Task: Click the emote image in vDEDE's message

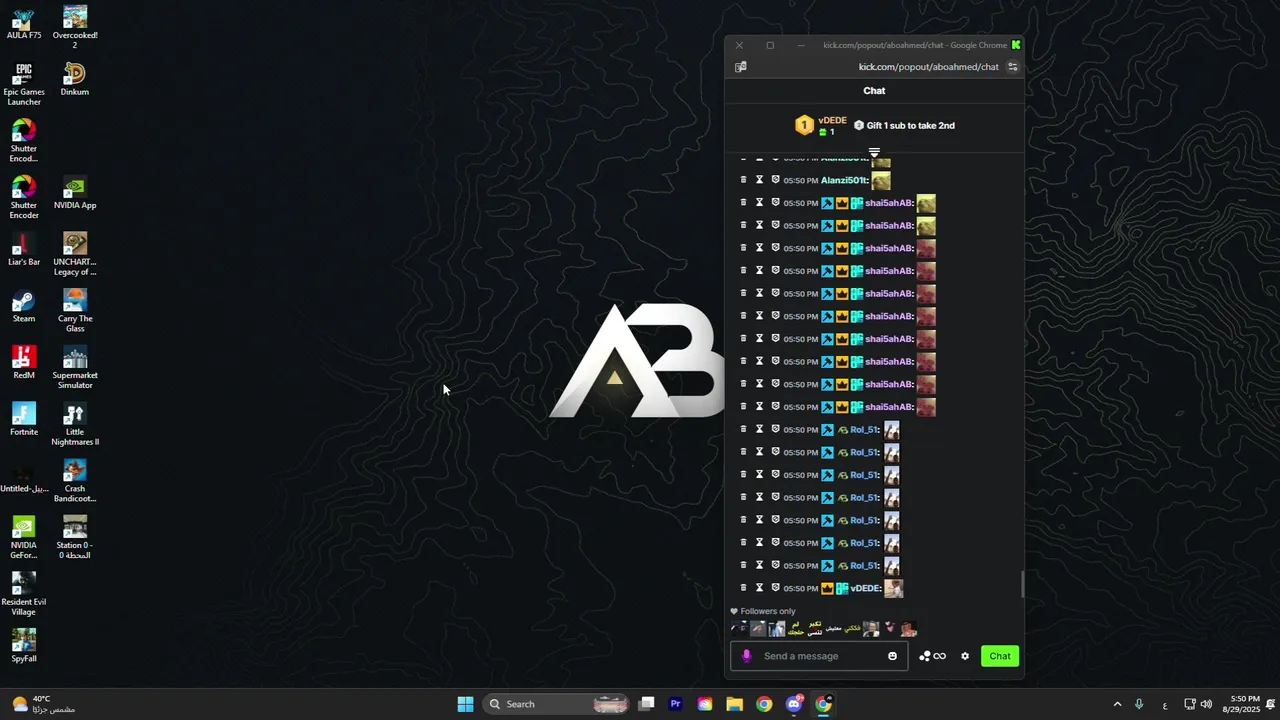Action: [x=893, y=589]
